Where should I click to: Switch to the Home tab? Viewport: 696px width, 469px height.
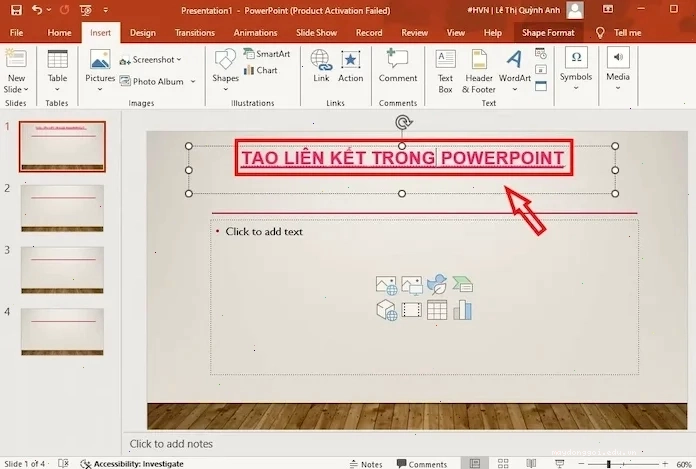(59, 32)
